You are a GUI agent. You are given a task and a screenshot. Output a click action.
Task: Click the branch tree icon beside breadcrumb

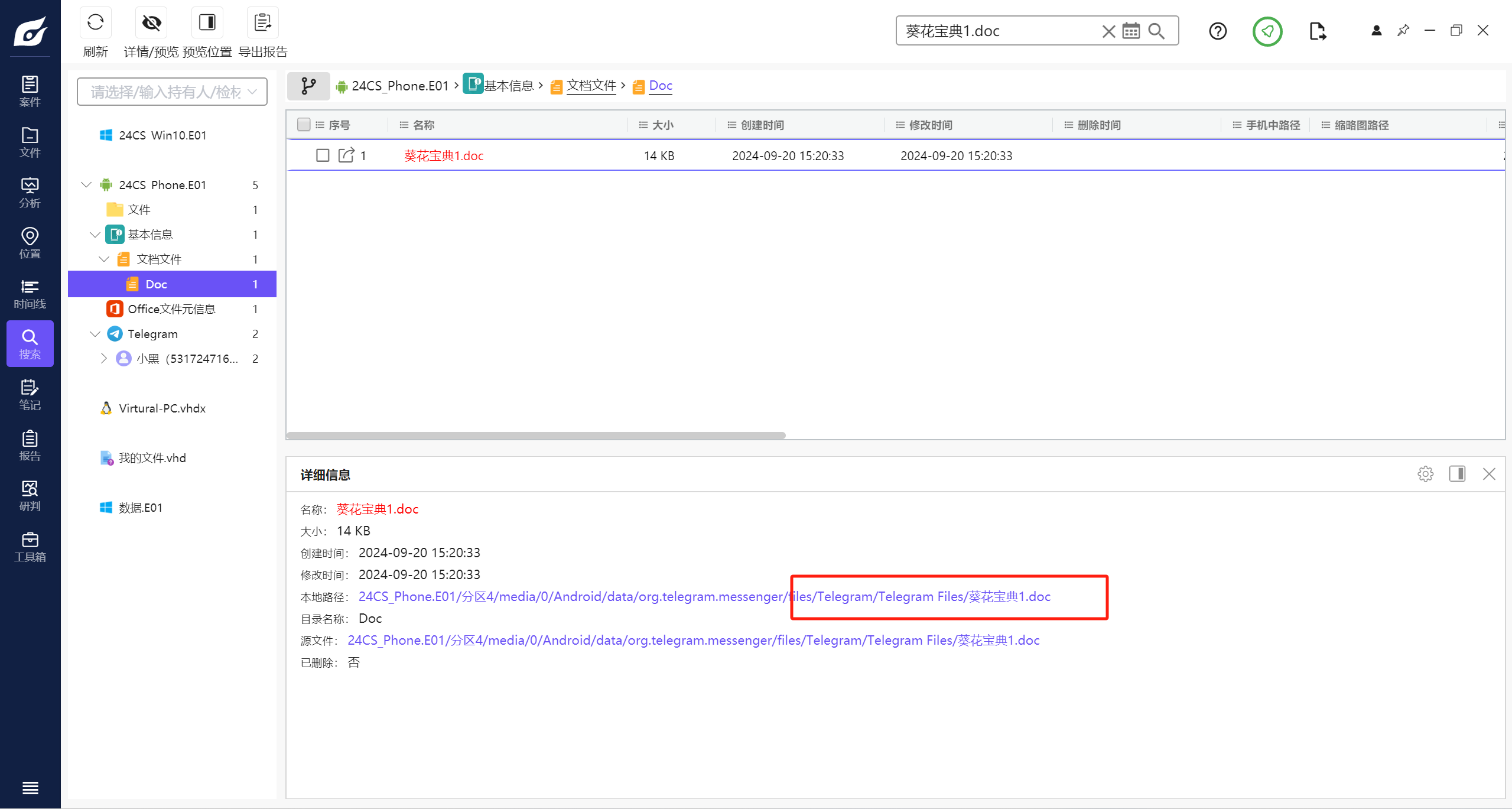click(x=308, y=86)
